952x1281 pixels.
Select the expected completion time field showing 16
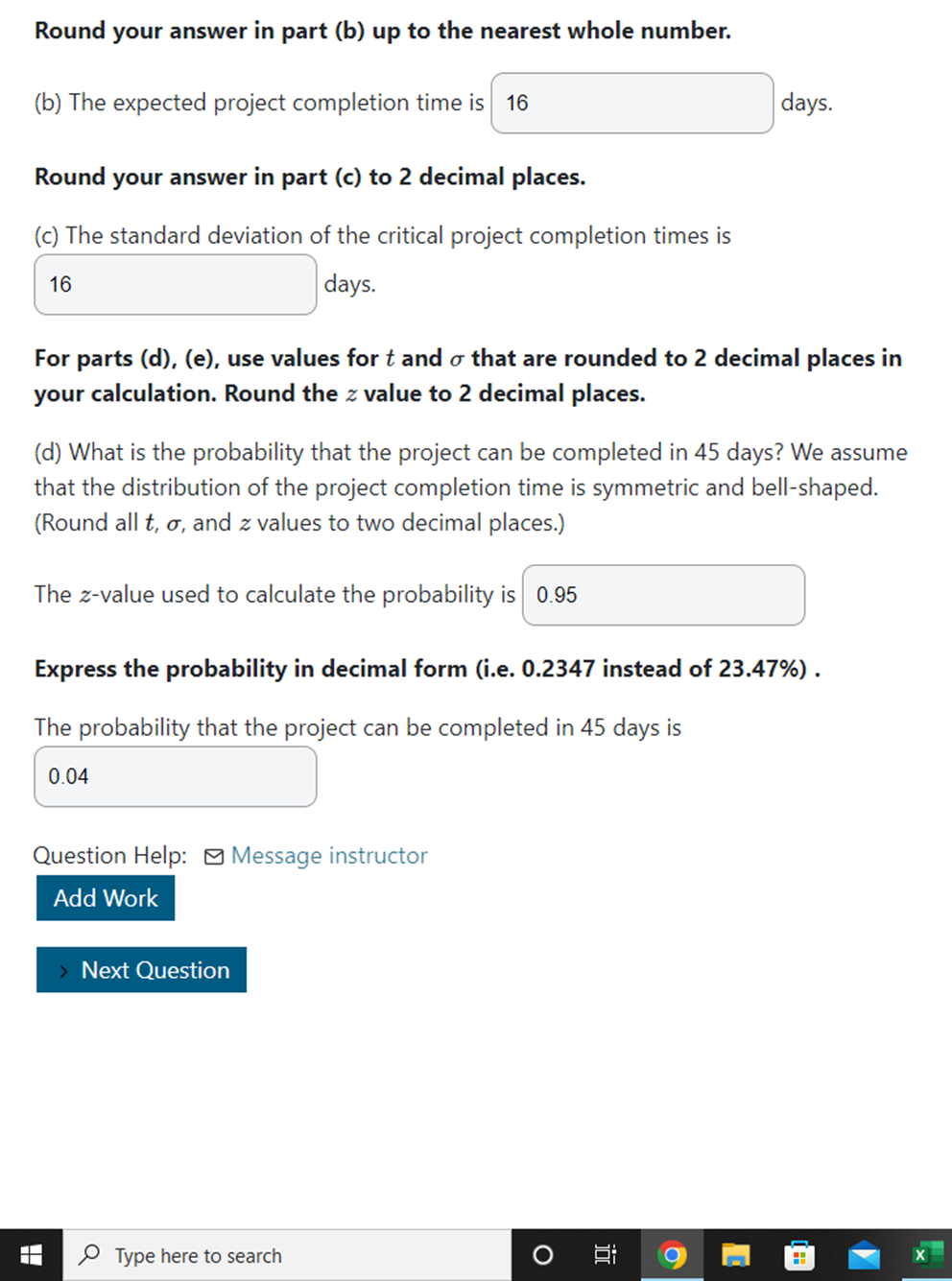point(631,103)
